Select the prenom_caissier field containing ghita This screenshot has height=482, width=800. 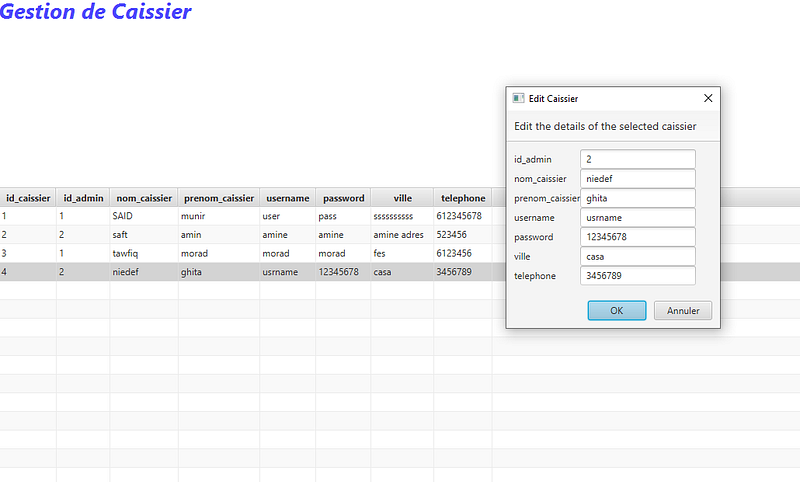(x=638, y=198)
